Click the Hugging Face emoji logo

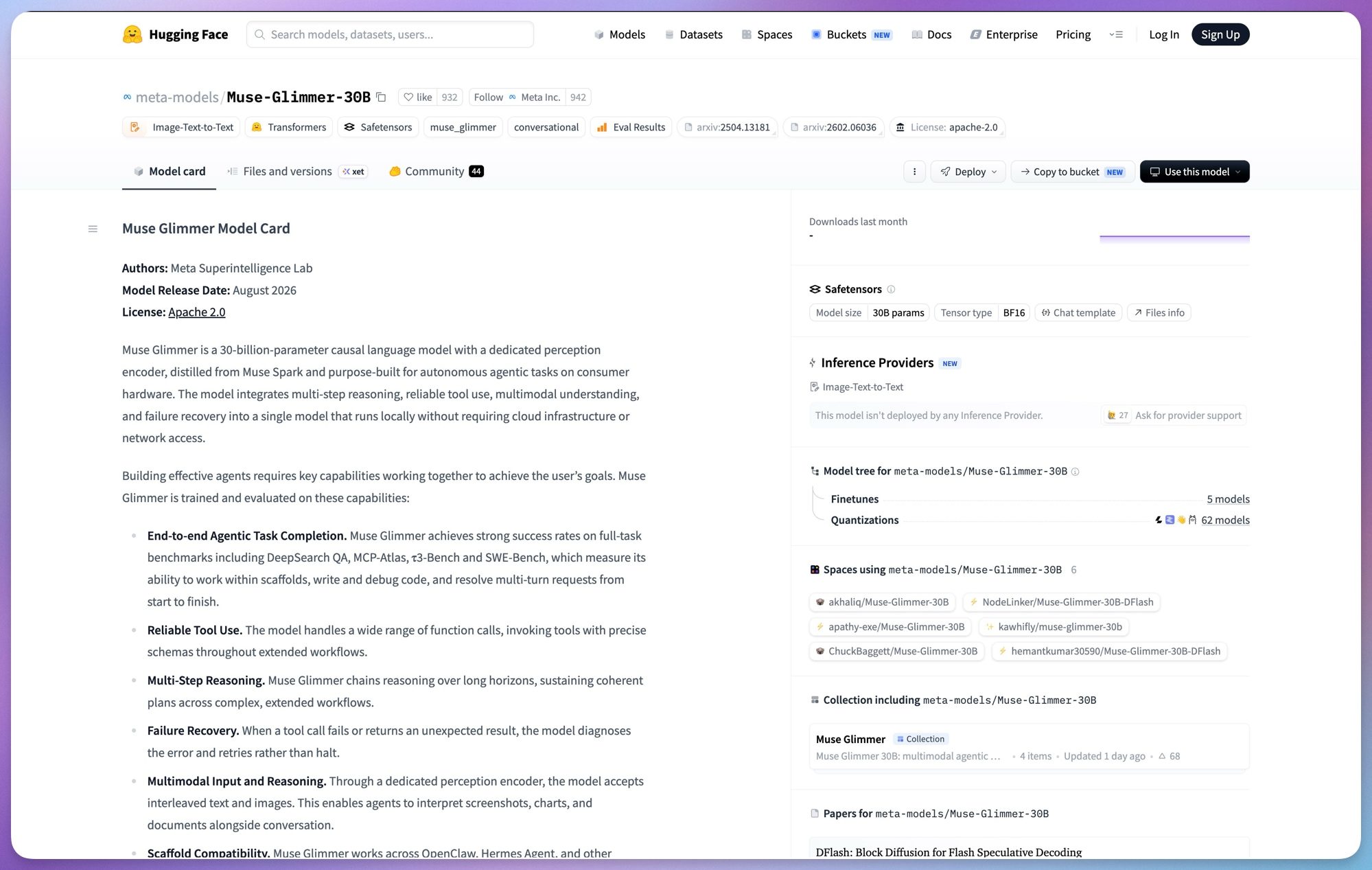point(132,34)
